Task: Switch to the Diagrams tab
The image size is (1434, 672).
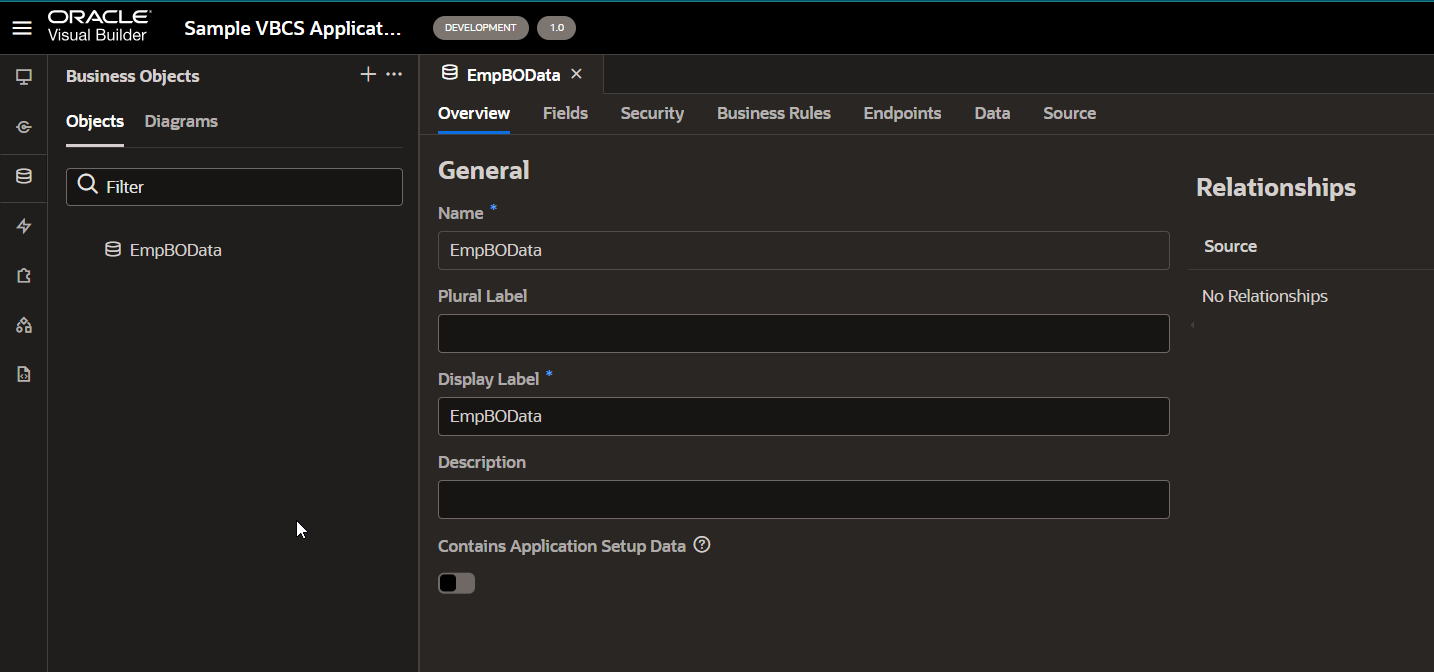Action: 181,121
